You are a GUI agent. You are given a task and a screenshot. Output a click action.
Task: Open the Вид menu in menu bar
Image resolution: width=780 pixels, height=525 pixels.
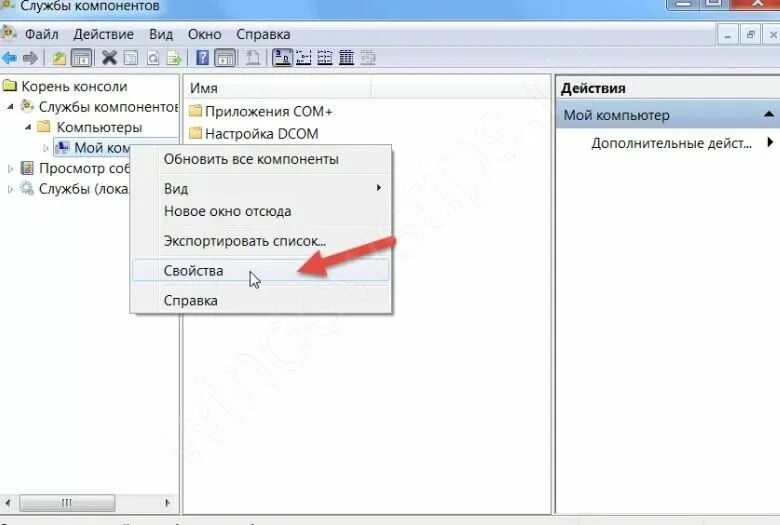coord(161,34)
